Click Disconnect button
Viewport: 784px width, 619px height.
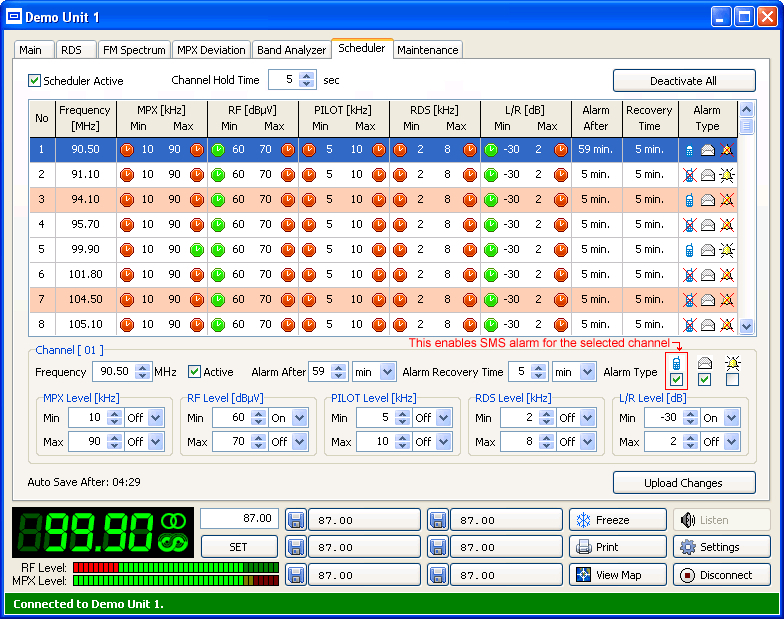(x=720, y=575)
